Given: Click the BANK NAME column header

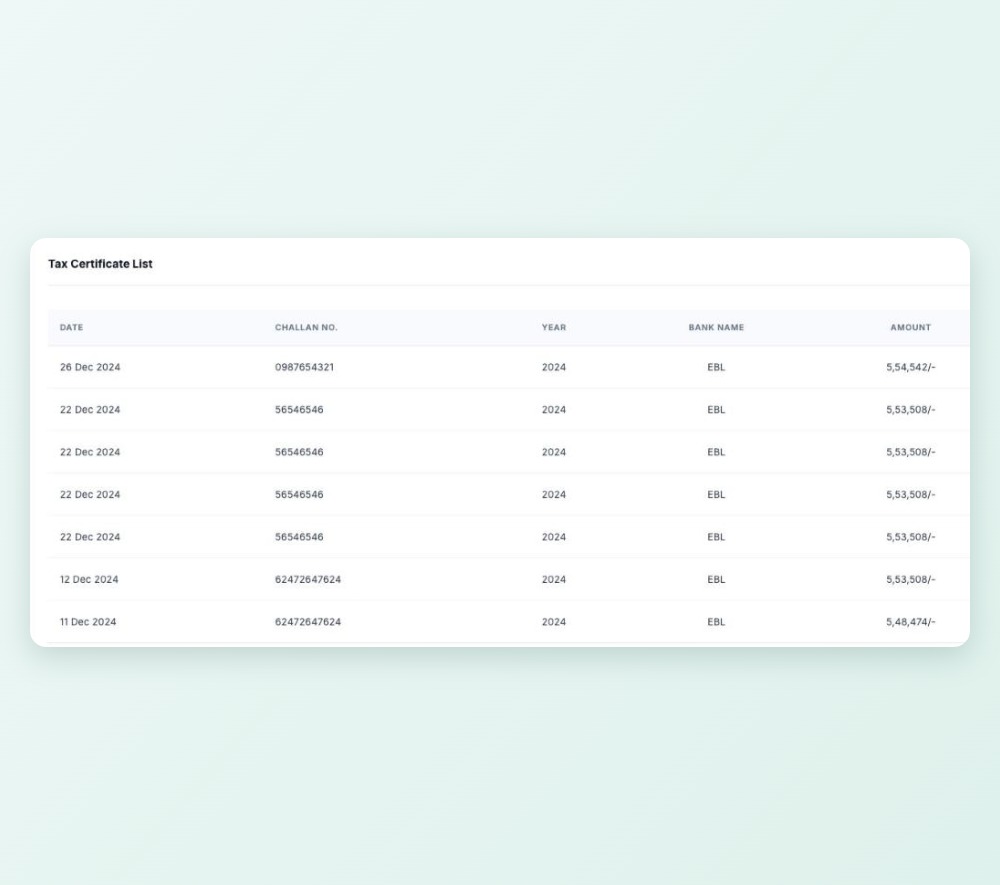Looking at the screenshot, I should pos(716,328).
